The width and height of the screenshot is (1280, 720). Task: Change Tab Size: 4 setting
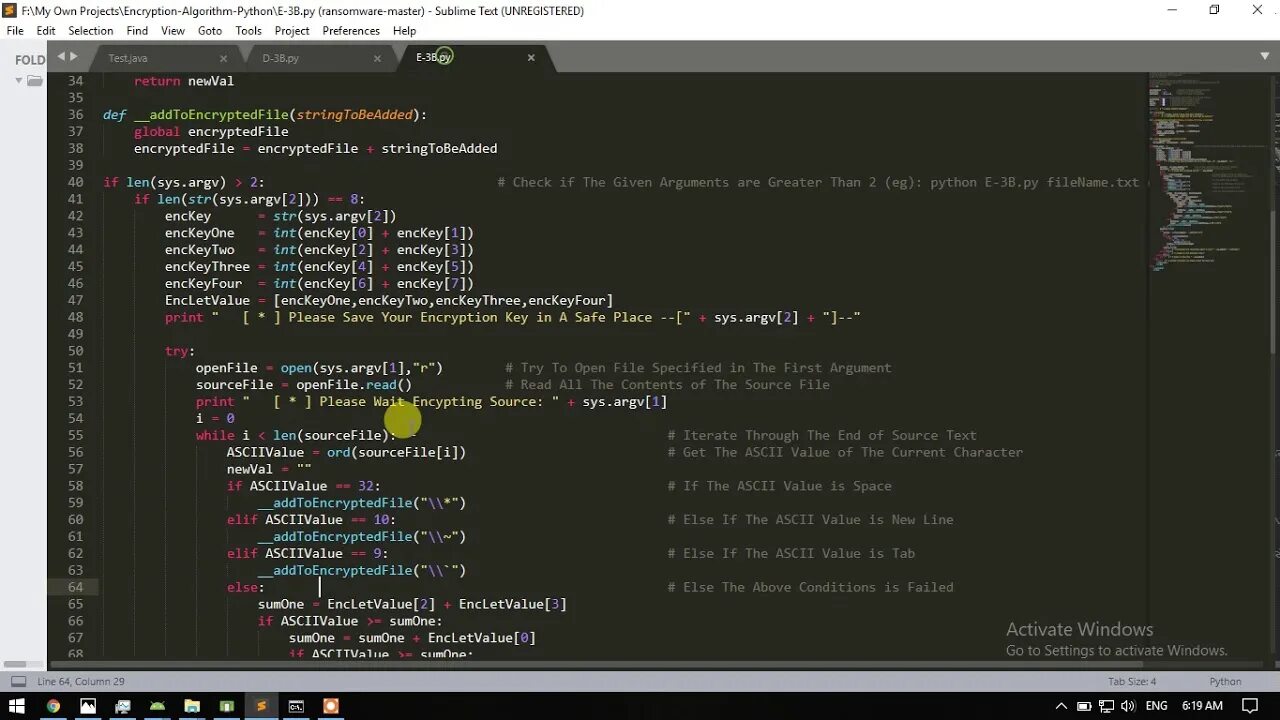click(1132, 681)
